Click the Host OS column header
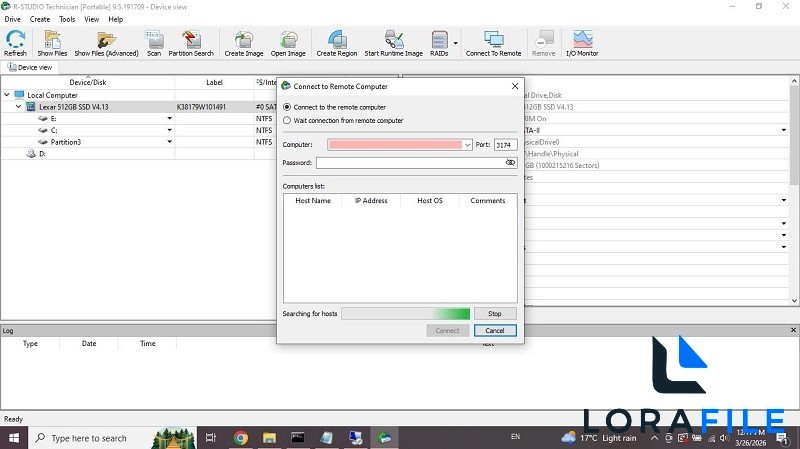Screen dimensions: 800x449 pyautogui.click(x=430, y=201)
